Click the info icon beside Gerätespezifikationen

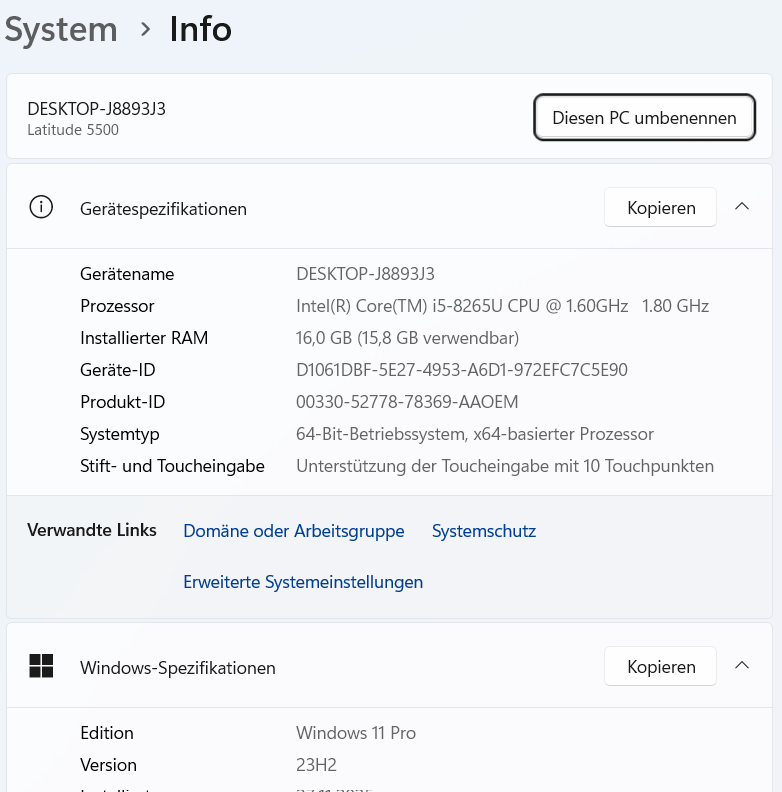(x=41, y=207)
